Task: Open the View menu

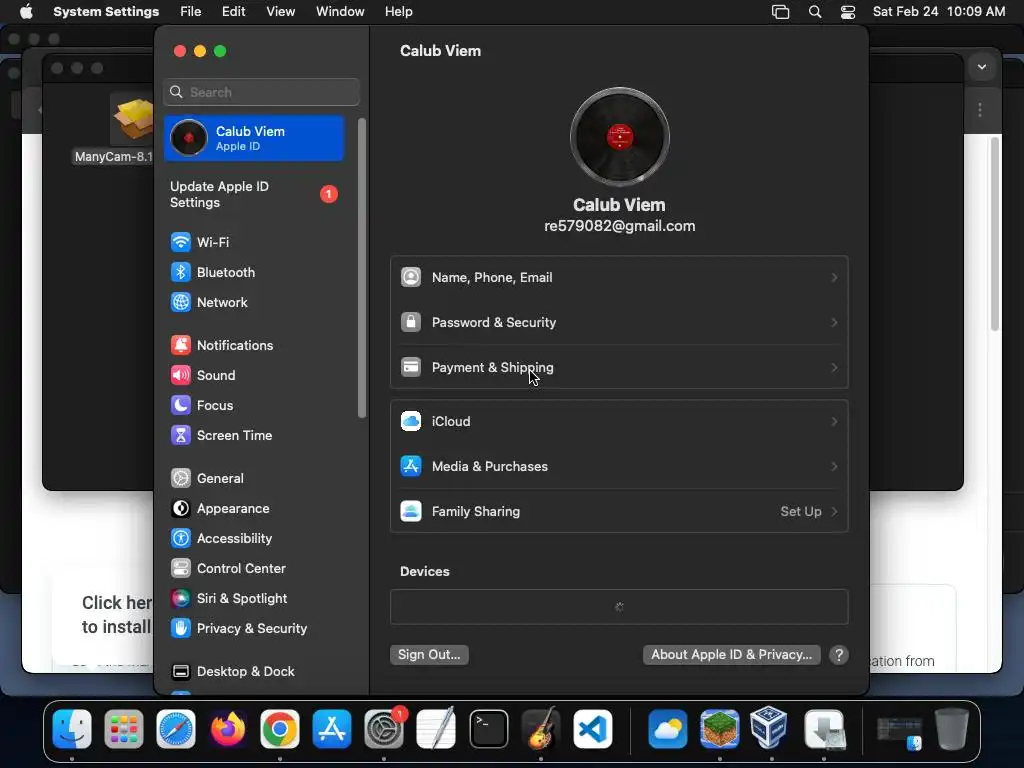Action: pos(281,12)
